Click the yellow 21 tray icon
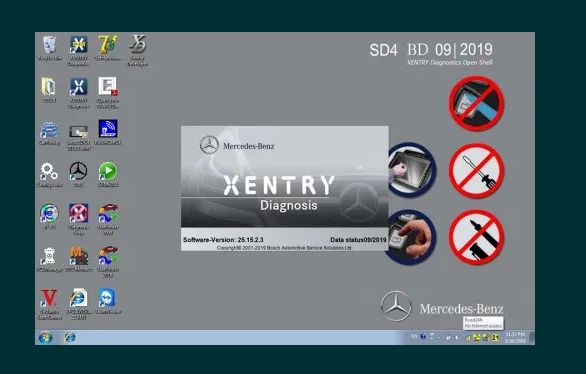Screen dimensions: 586x374 click(496, 338)
